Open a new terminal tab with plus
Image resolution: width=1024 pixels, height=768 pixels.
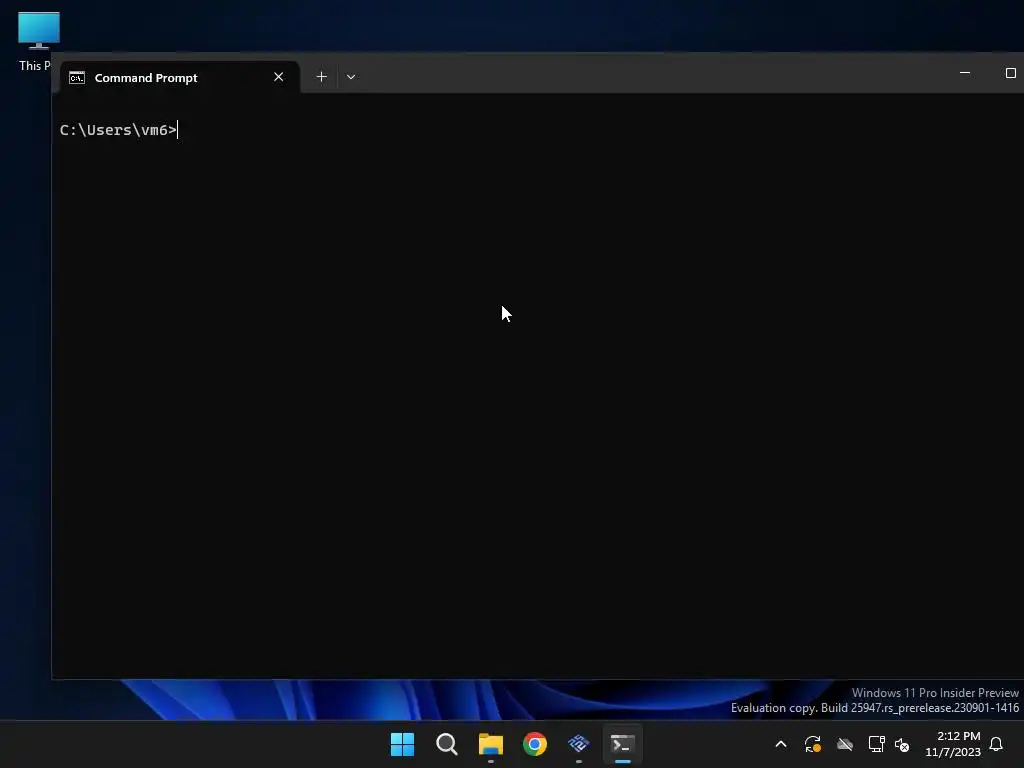(x=321, y=77)
